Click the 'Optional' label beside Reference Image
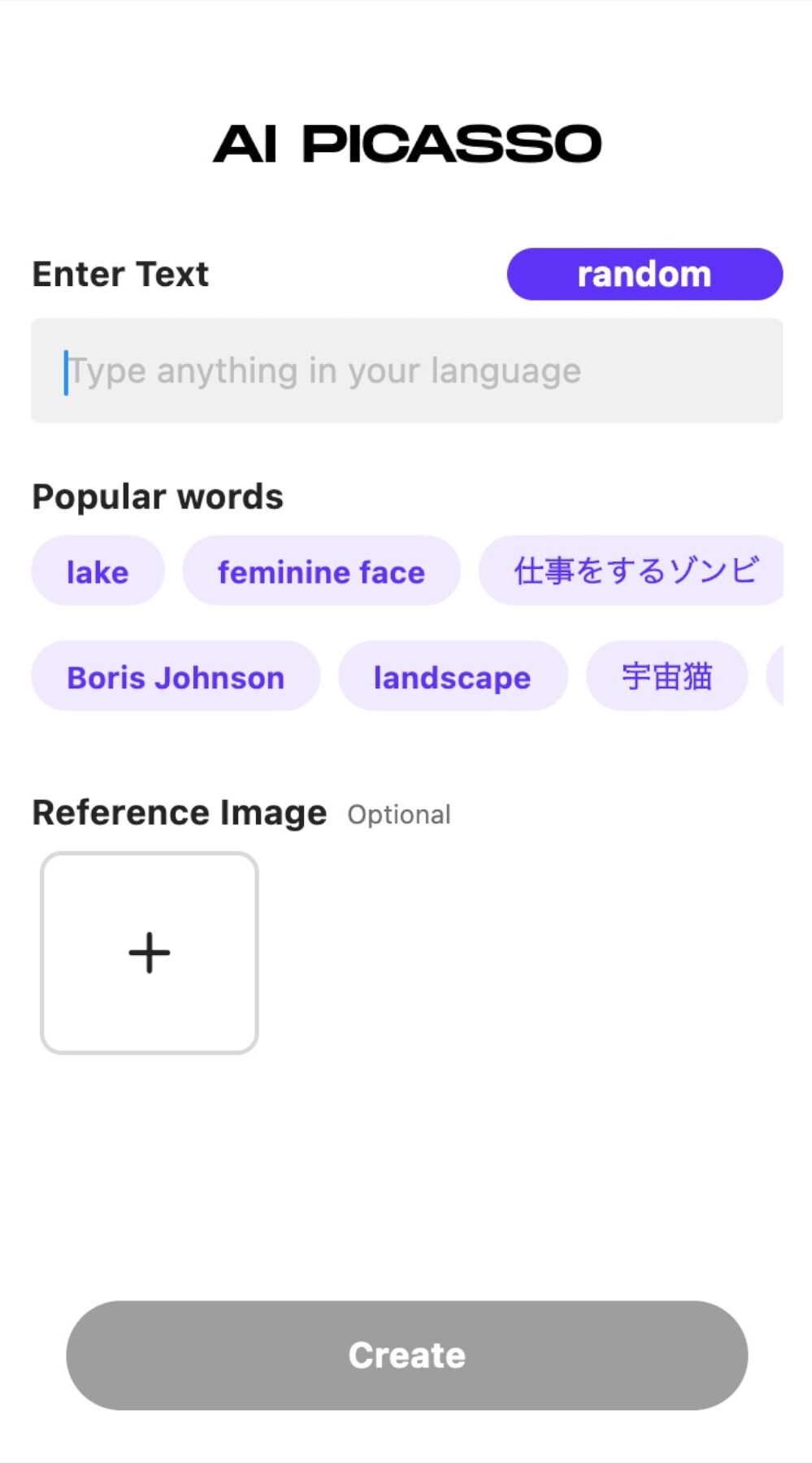 click(x=399, y=814)
